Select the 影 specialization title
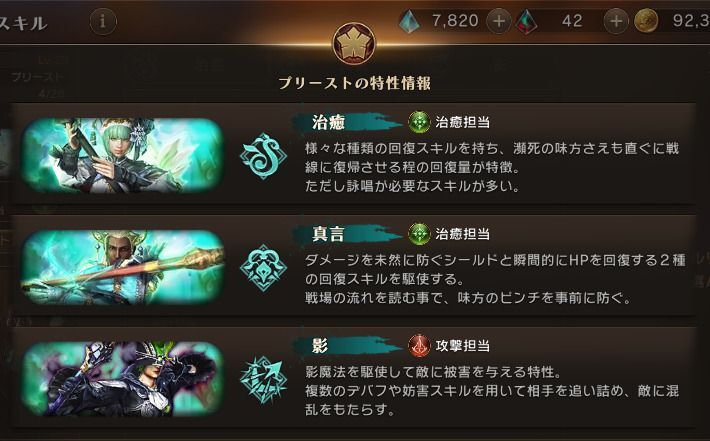The height and width of the screenshot is (441, 710). (x=320, y=346)
